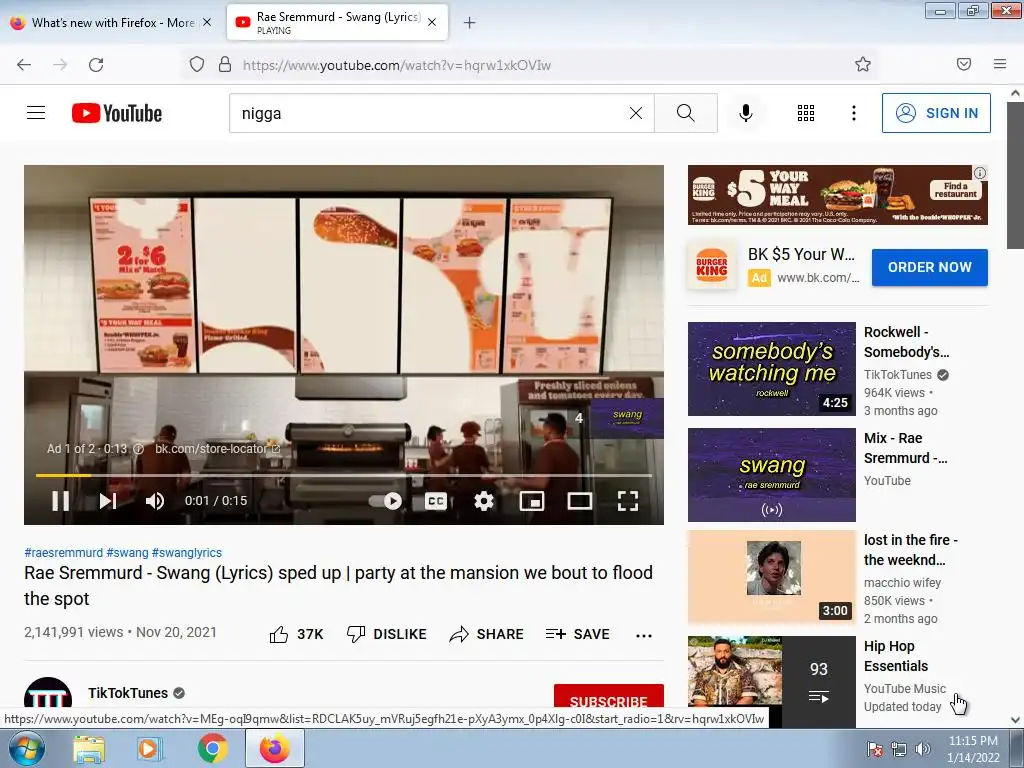Pause the video ad

coord(61,501)
